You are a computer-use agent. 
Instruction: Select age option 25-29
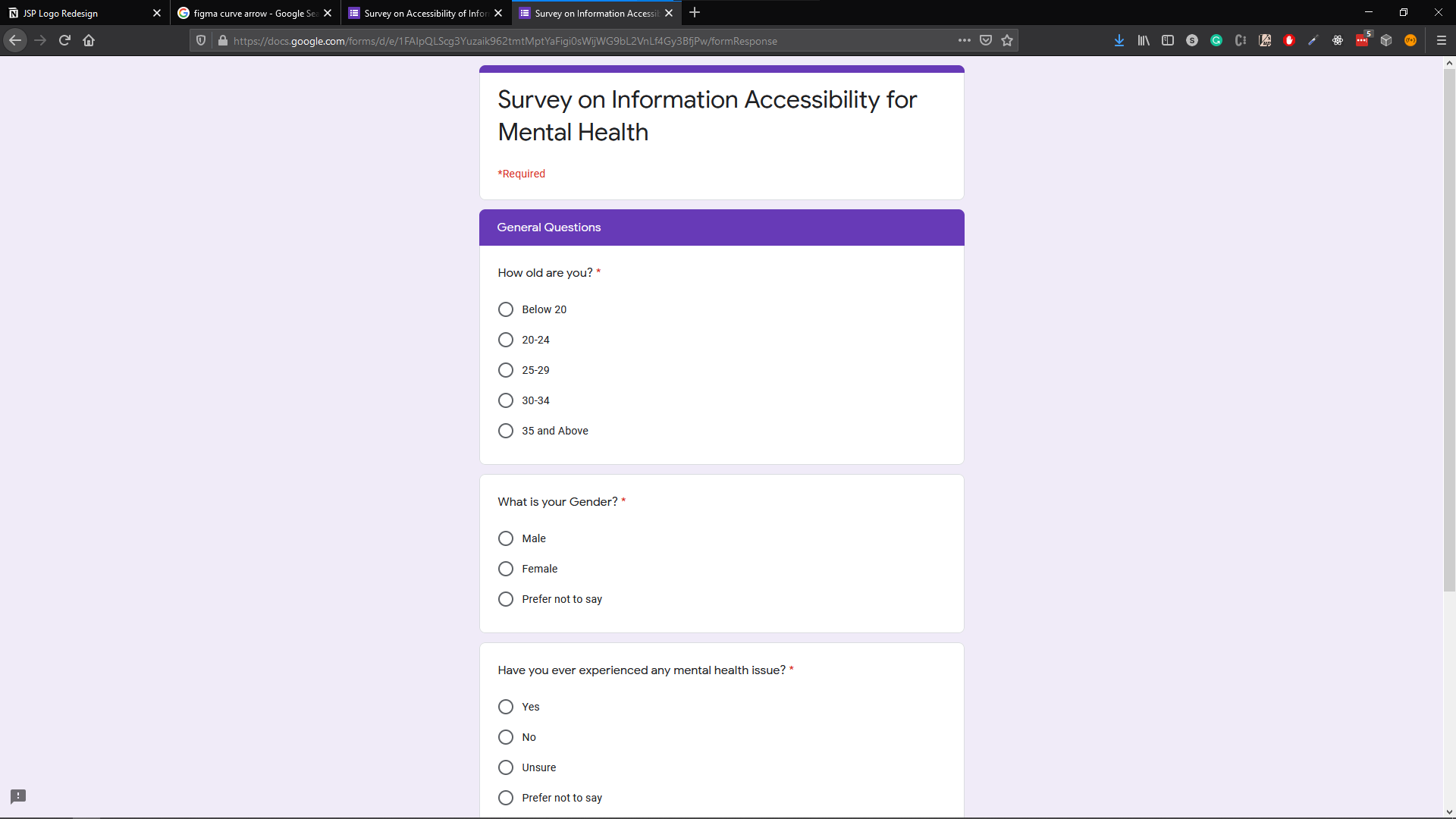click(x=506, y=370)
